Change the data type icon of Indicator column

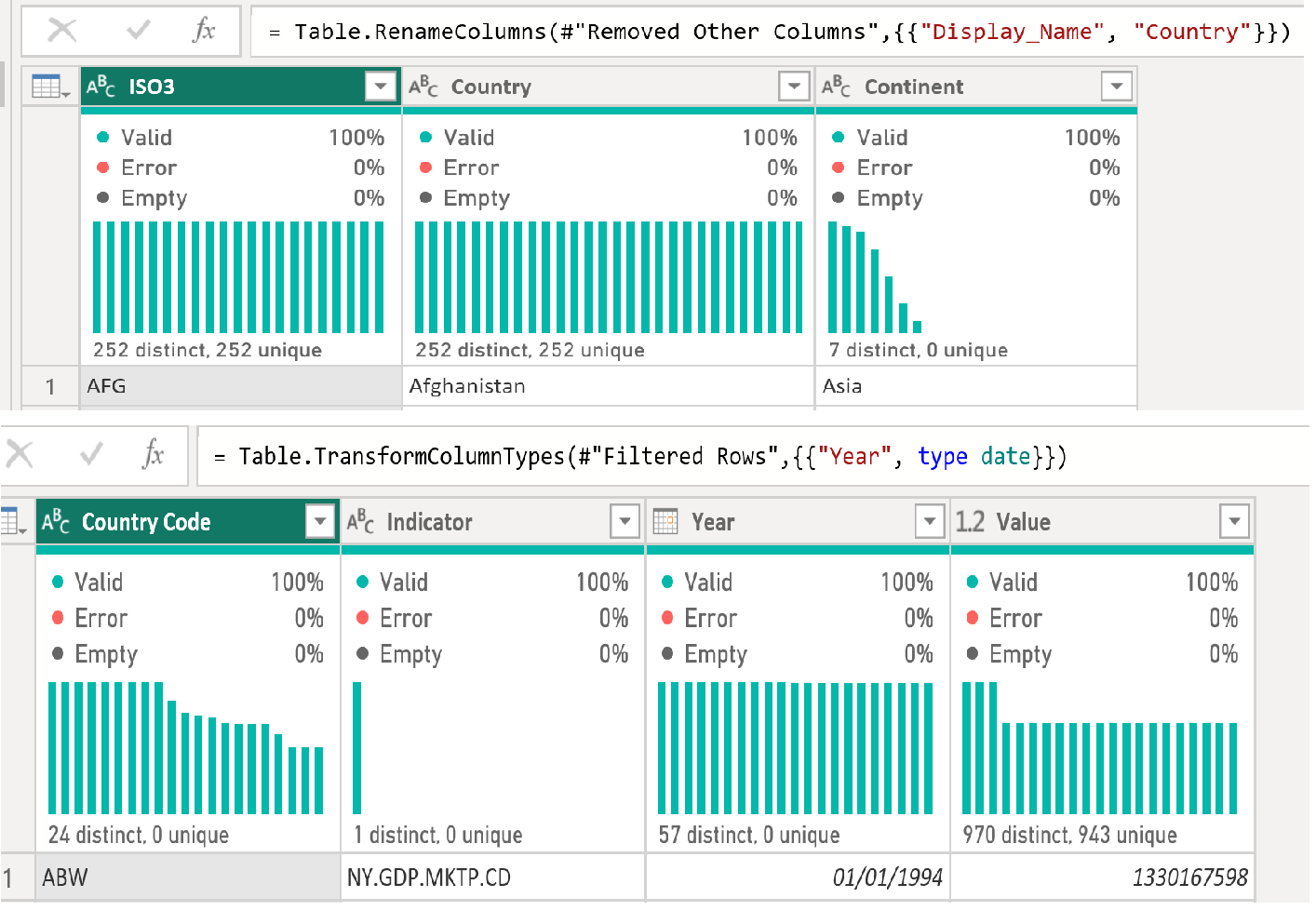(x=361, y=522)
